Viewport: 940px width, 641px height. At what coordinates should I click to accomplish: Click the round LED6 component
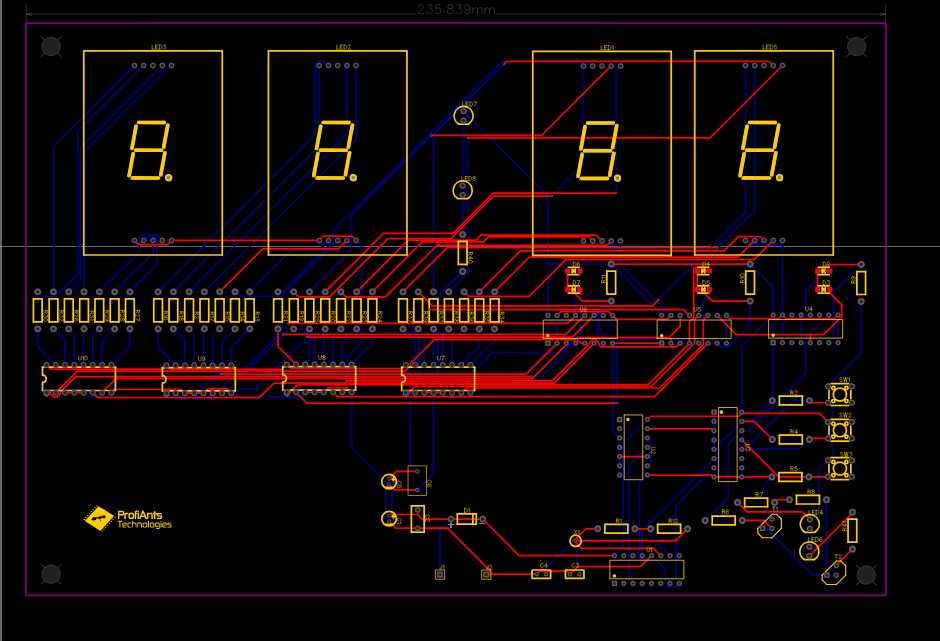809,550
